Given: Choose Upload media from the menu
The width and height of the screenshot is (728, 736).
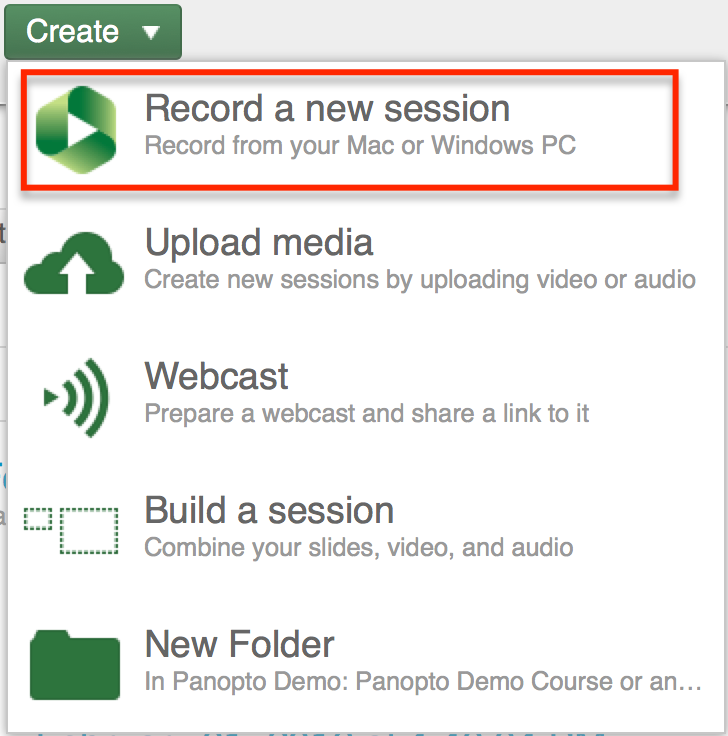Looking at the screenshot, I should point(259,243).
